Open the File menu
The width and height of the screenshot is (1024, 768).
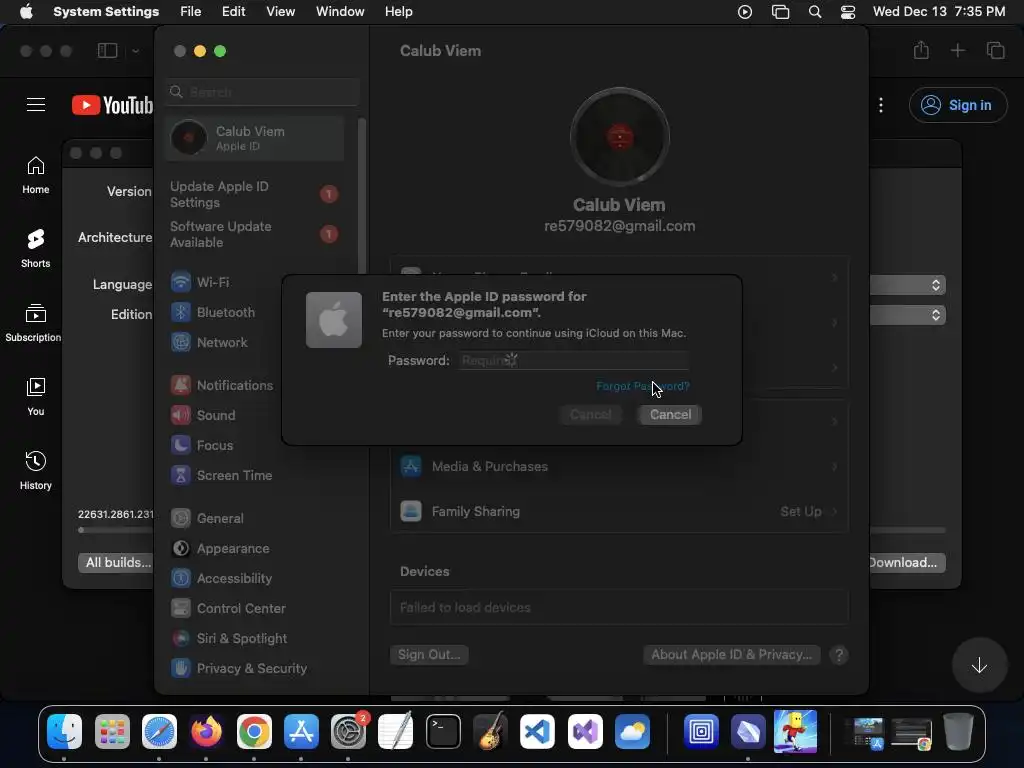(x=191, y=12)
